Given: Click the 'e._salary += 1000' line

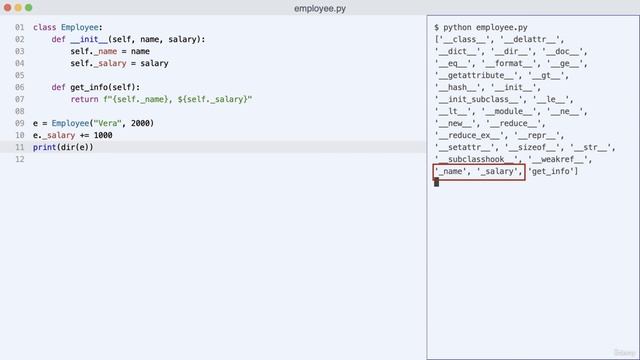Looking at the screenshot, I should [x=73, y=135].
